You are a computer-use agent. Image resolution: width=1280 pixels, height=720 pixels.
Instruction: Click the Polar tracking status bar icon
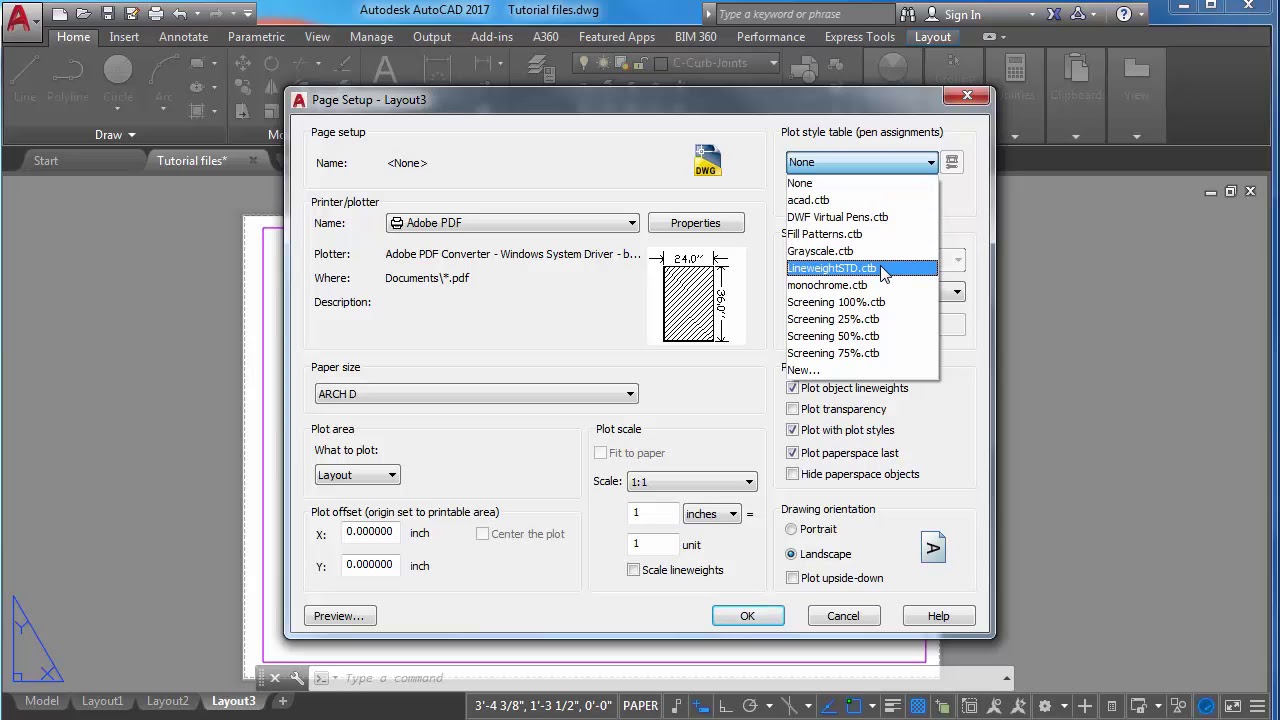click(750, 706)
